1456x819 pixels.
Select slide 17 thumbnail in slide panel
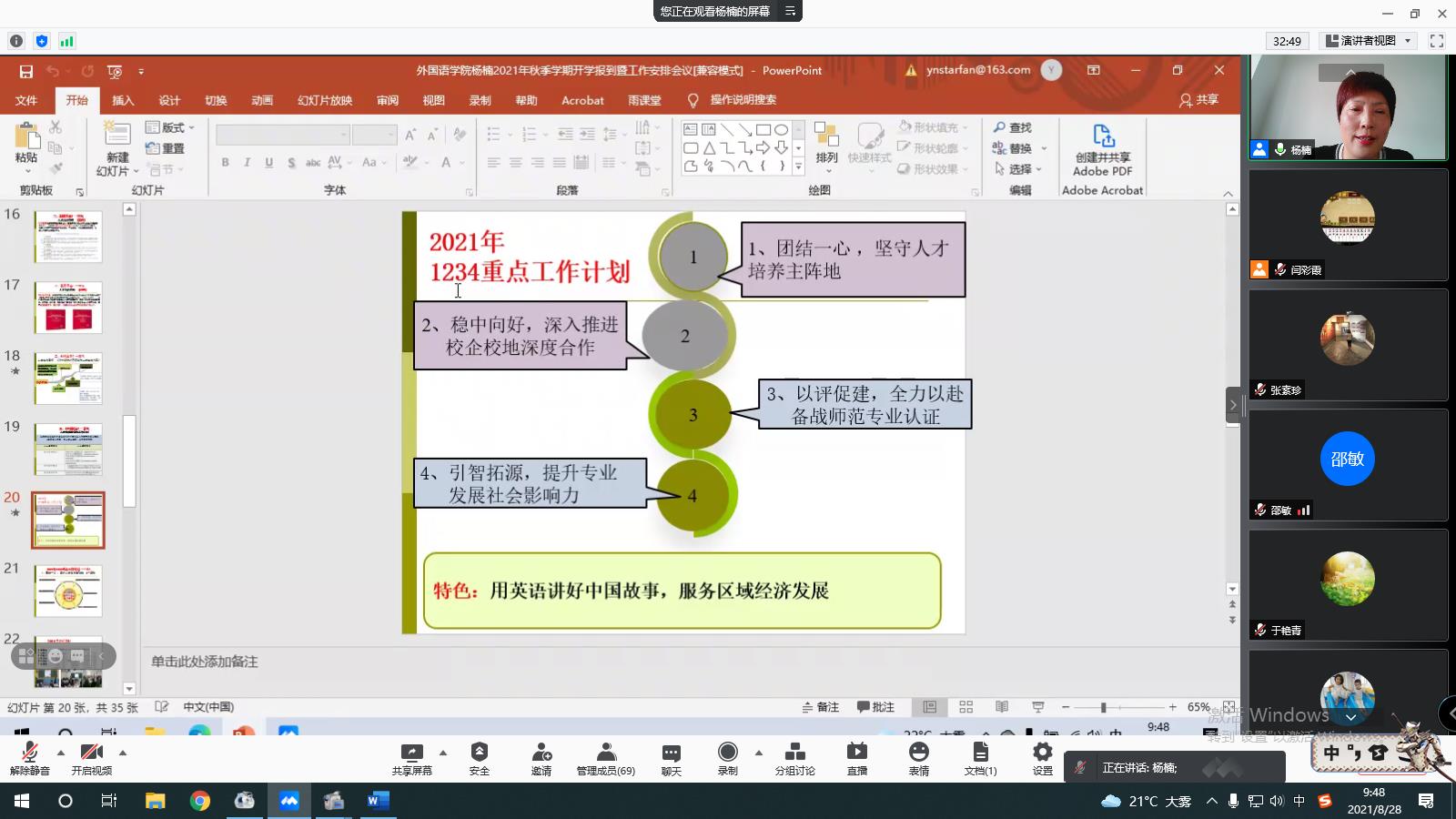pyautogui.click(x=68, y=307)
